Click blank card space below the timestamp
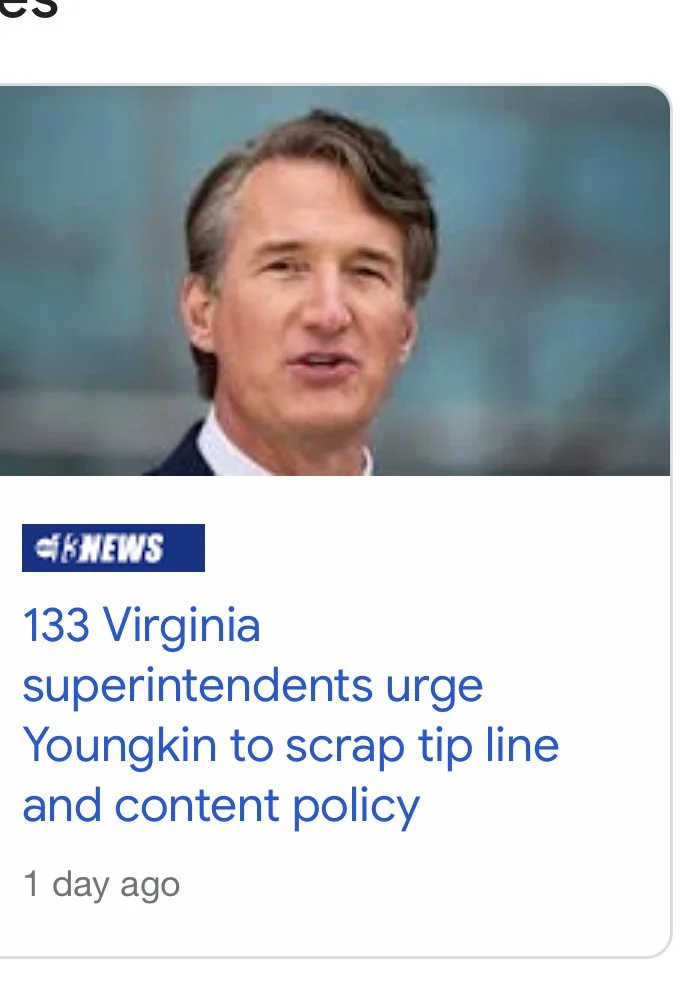The width and height of the screenshot is (683, 992). (335, 930)
